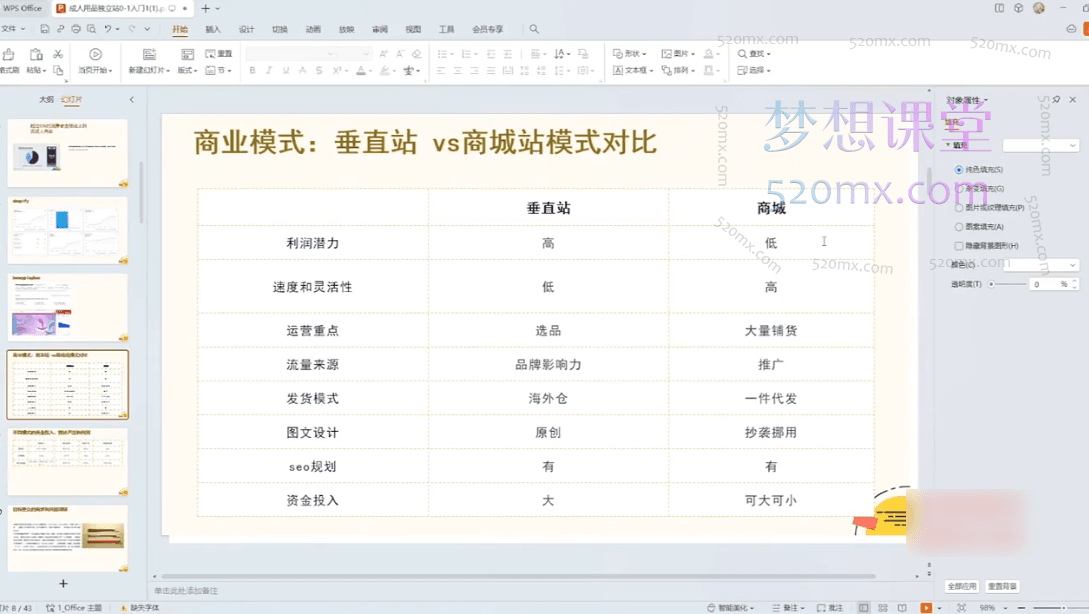This screenshot has height=614, width=1089.
Task: Insert a picture
Action: pos(676,52)
